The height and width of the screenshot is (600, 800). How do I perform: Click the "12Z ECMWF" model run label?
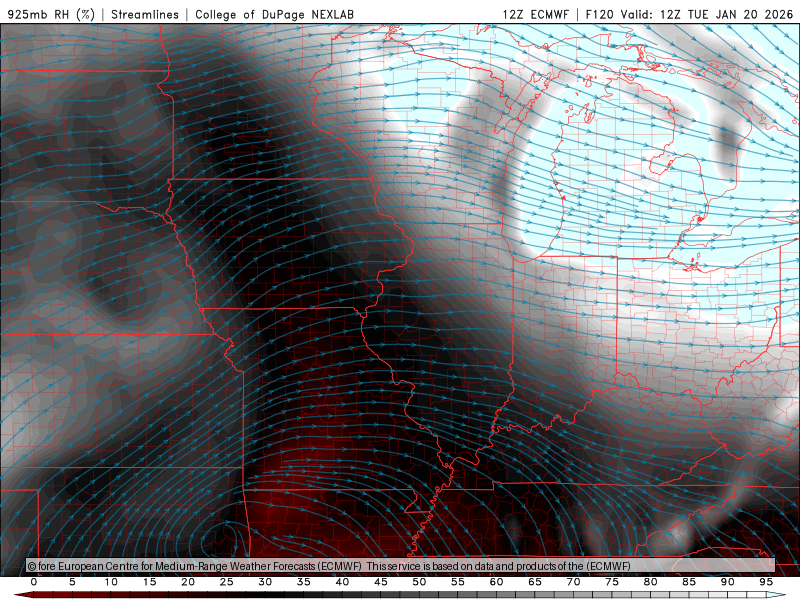535,14
